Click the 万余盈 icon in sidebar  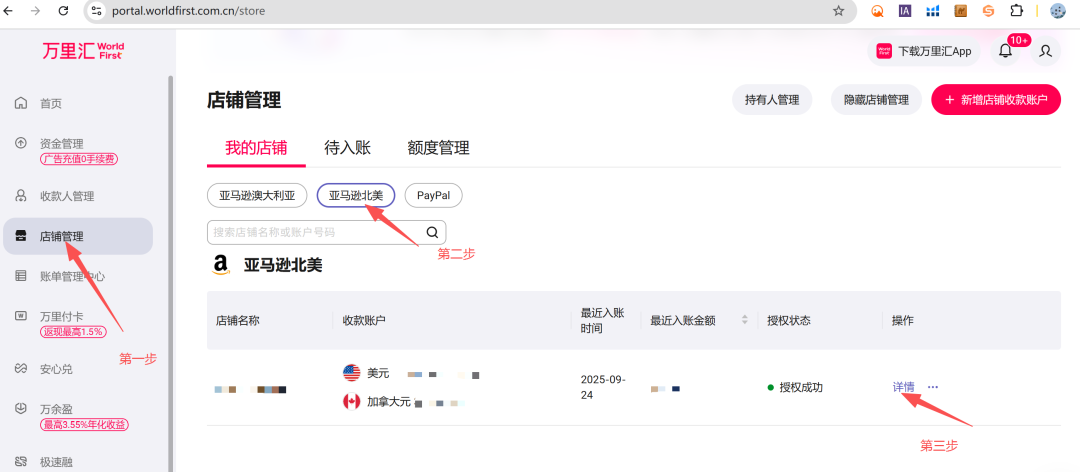[21, 409]
